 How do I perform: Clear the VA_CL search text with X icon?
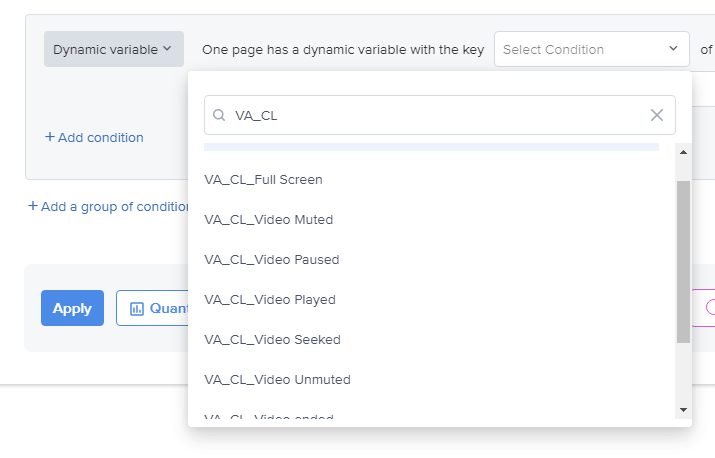click(x=657, y=115)
